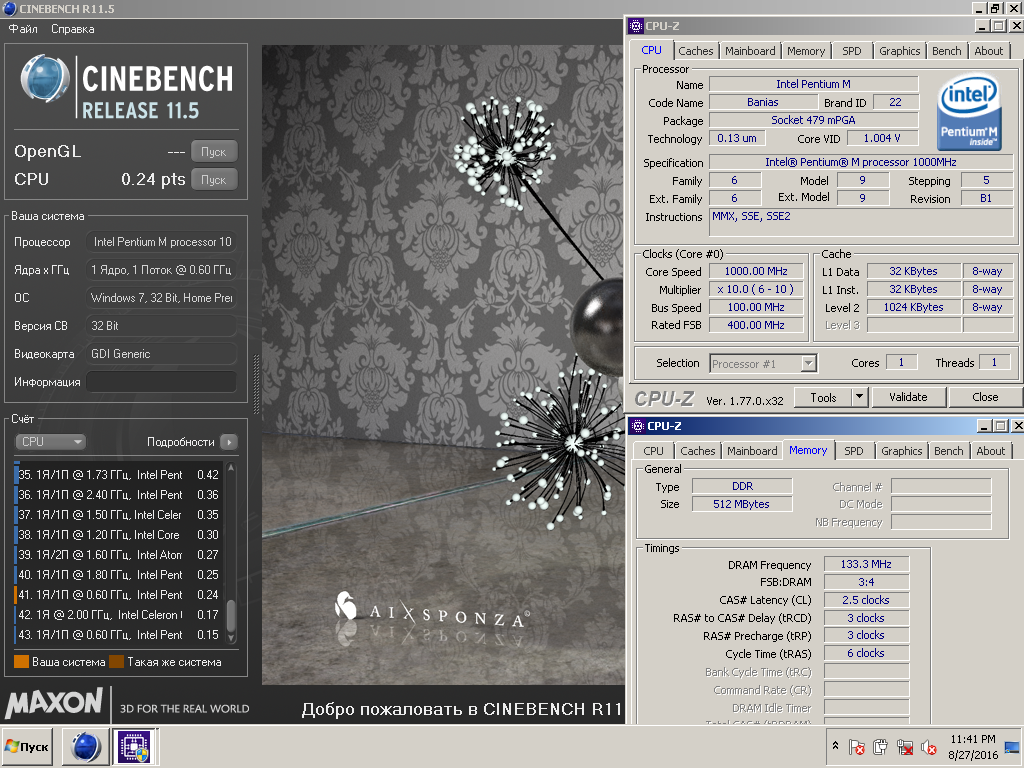The width and height of the screenshot is (1024, 768).
Task: Click the Action Center flag tray icon
Action: click(857, 746)
